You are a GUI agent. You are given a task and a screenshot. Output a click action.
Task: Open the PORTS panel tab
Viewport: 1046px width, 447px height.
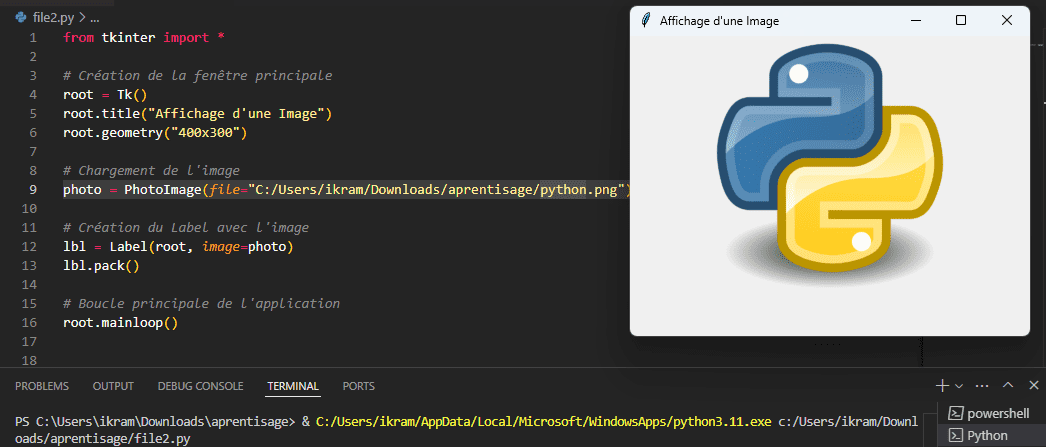[359, 386]
